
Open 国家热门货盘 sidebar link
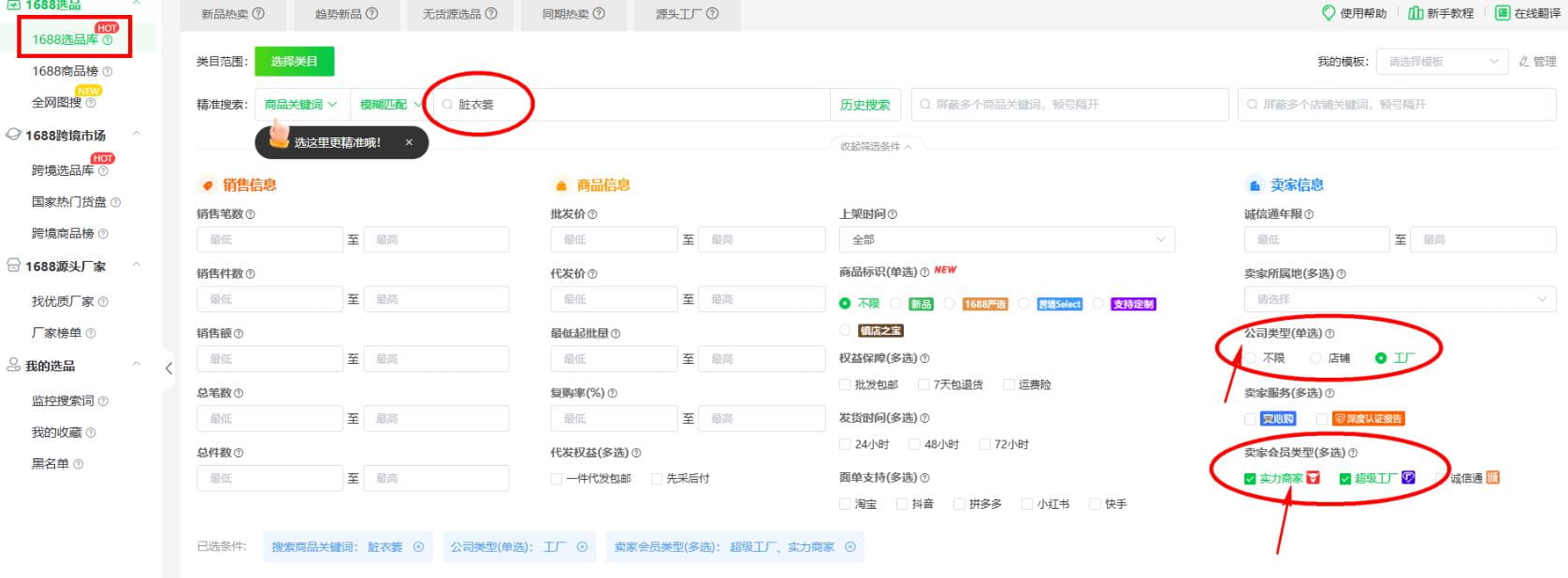[69, 202]
